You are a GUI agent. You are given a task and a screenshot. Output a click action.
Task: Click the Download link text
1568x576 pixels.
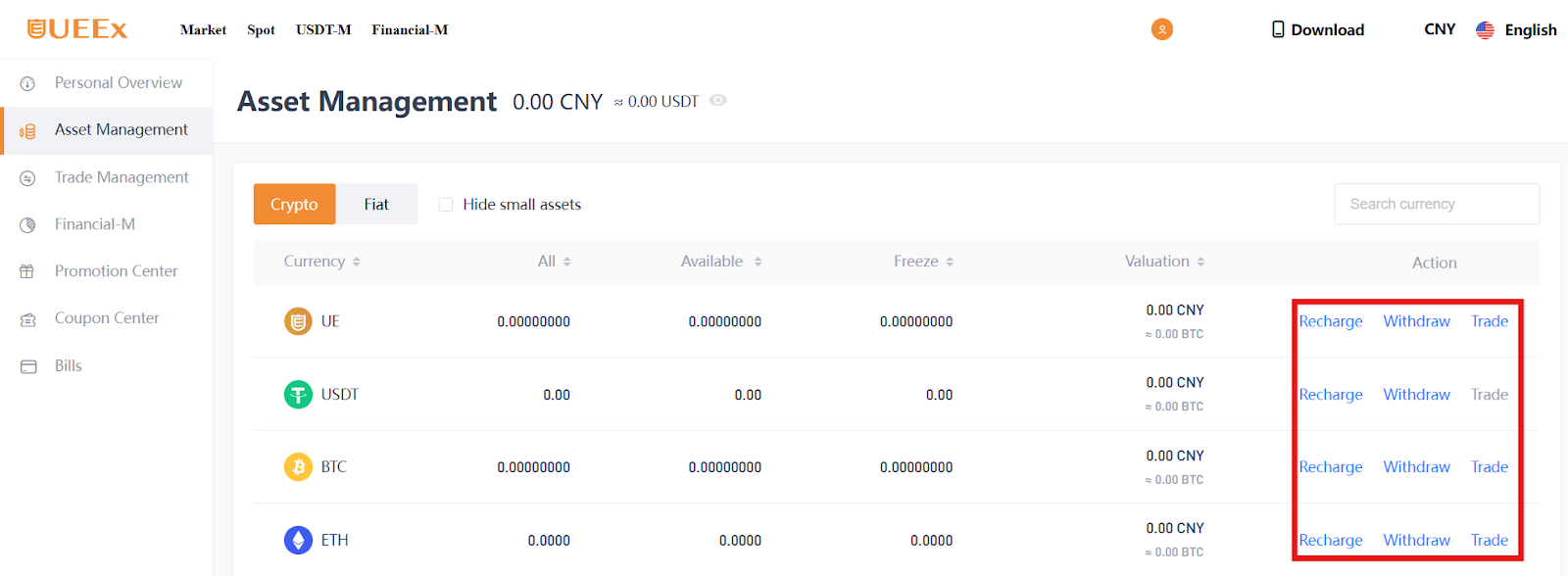pos(1328,29)
